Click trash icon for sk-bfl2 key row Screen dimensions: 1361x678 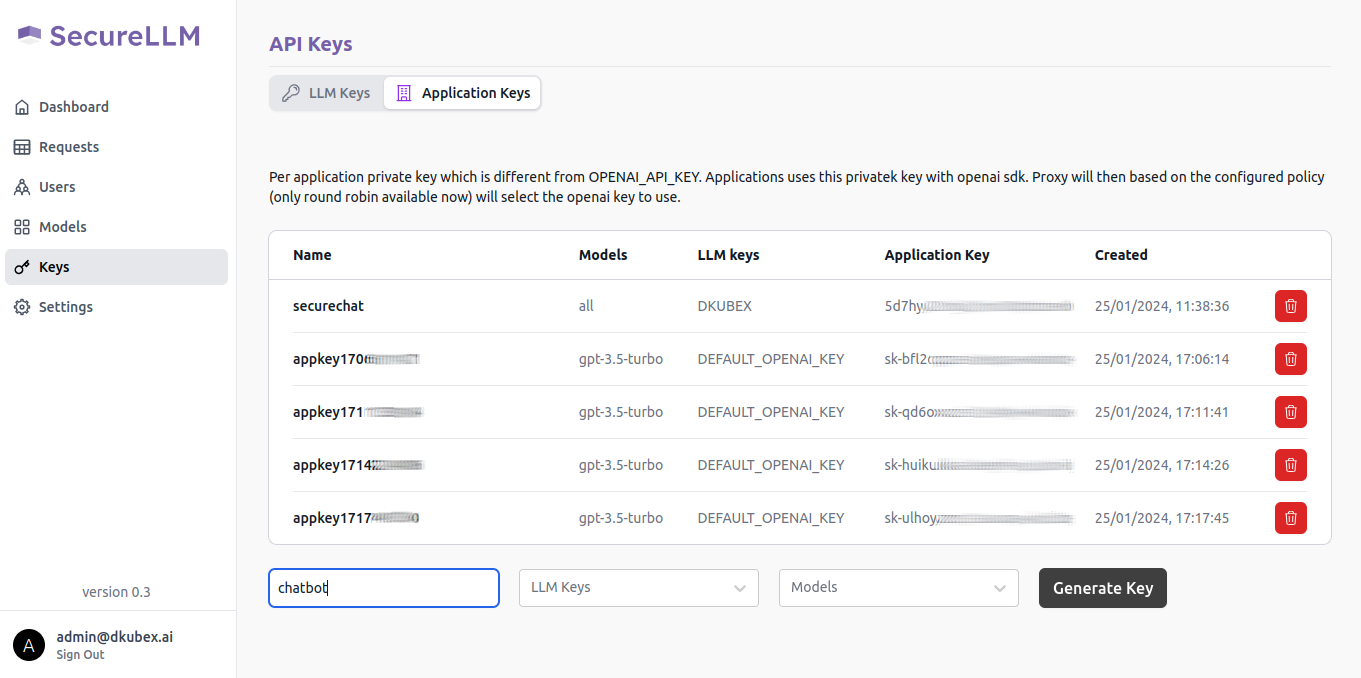click(1290, 359)
